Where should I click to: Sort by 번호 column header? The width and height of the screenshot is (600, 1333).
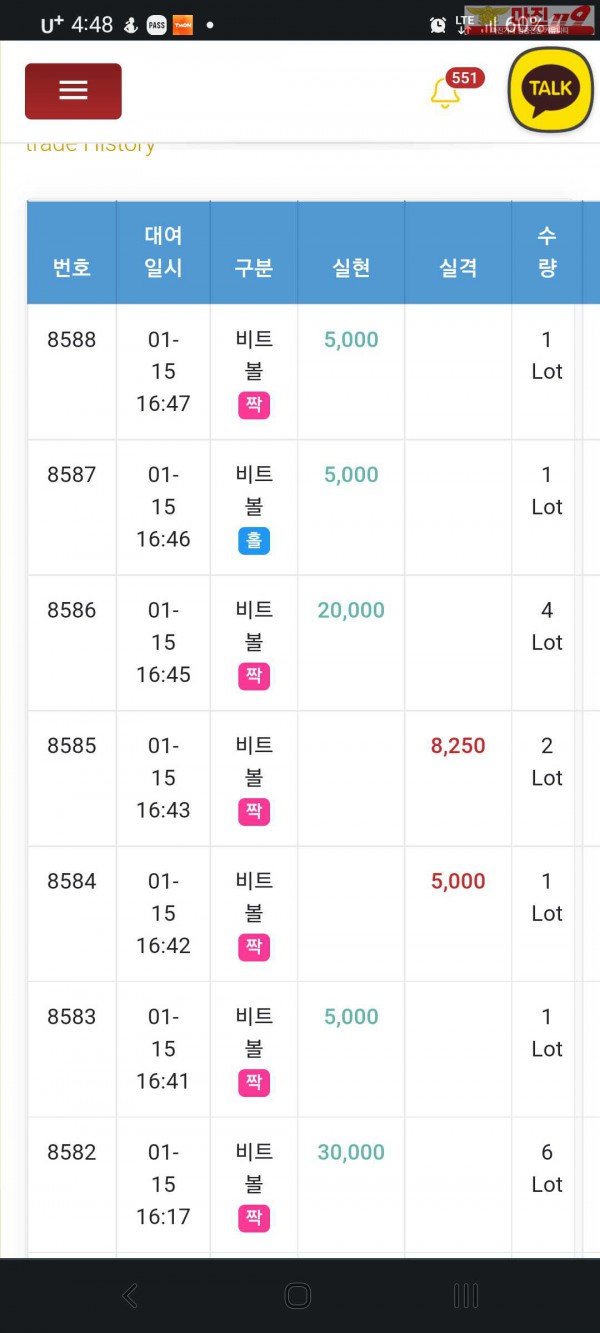(x=72, y=268)
